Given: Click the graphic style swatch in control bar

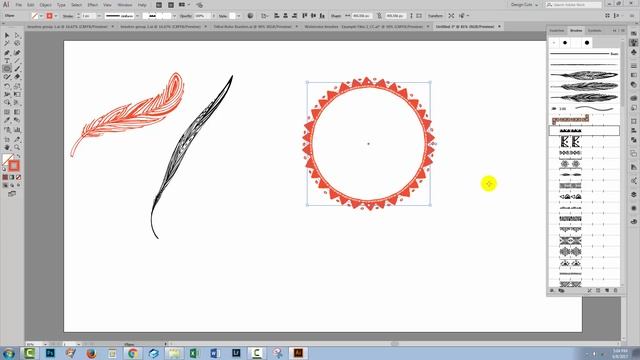Looking at the screenshot, I should 233,16.
